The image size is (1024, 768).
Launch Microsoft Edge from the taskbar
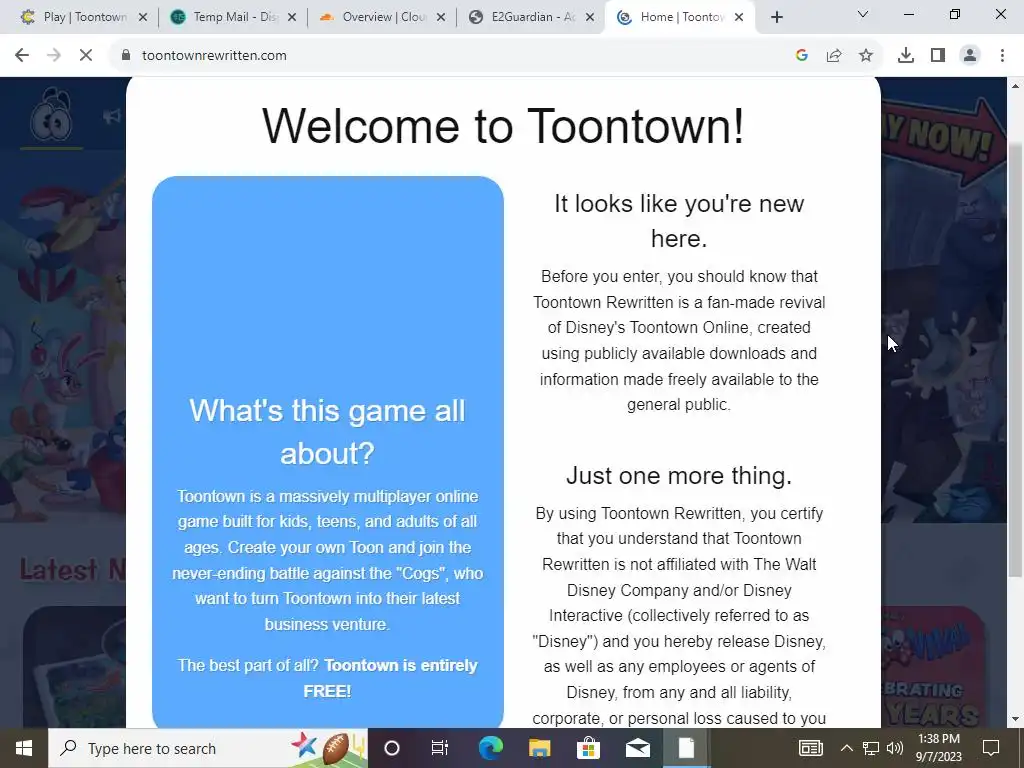[490, 748]
